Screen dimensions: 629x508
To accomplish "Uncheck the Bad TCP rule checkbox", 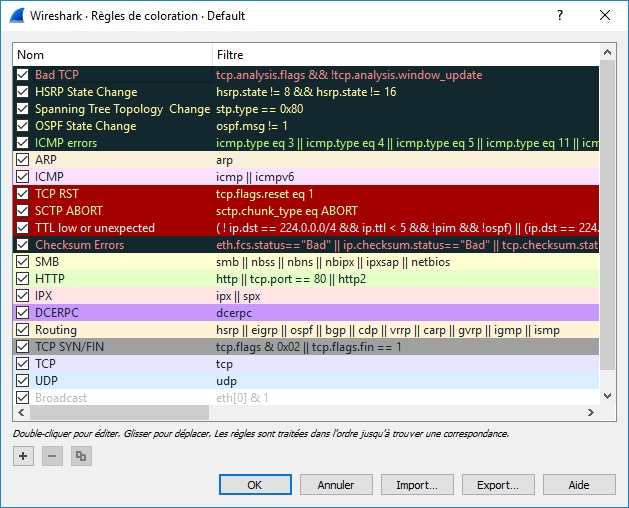I will (x=22, y=75).
